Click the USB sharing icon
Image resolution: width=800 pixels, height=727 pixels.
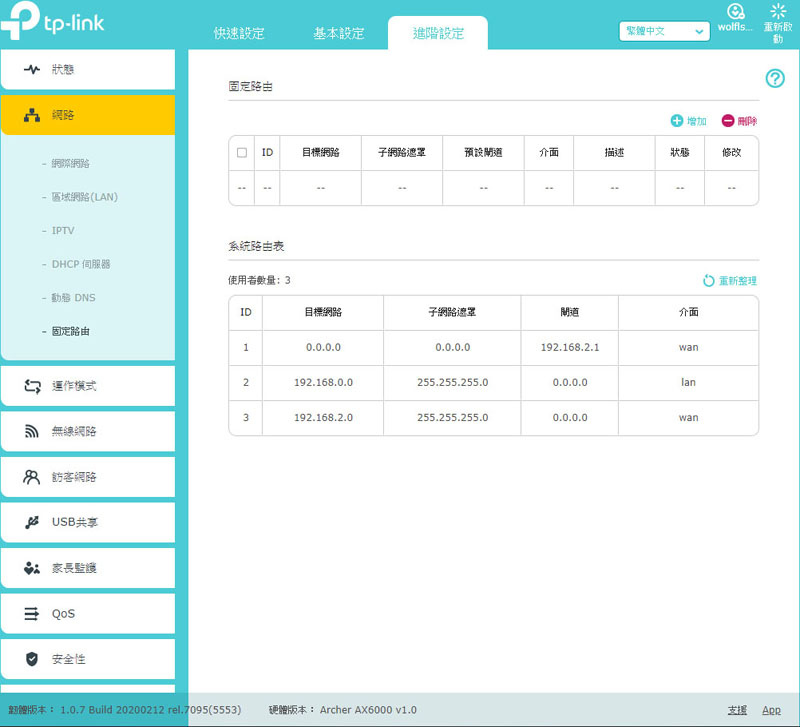(32, 522)
